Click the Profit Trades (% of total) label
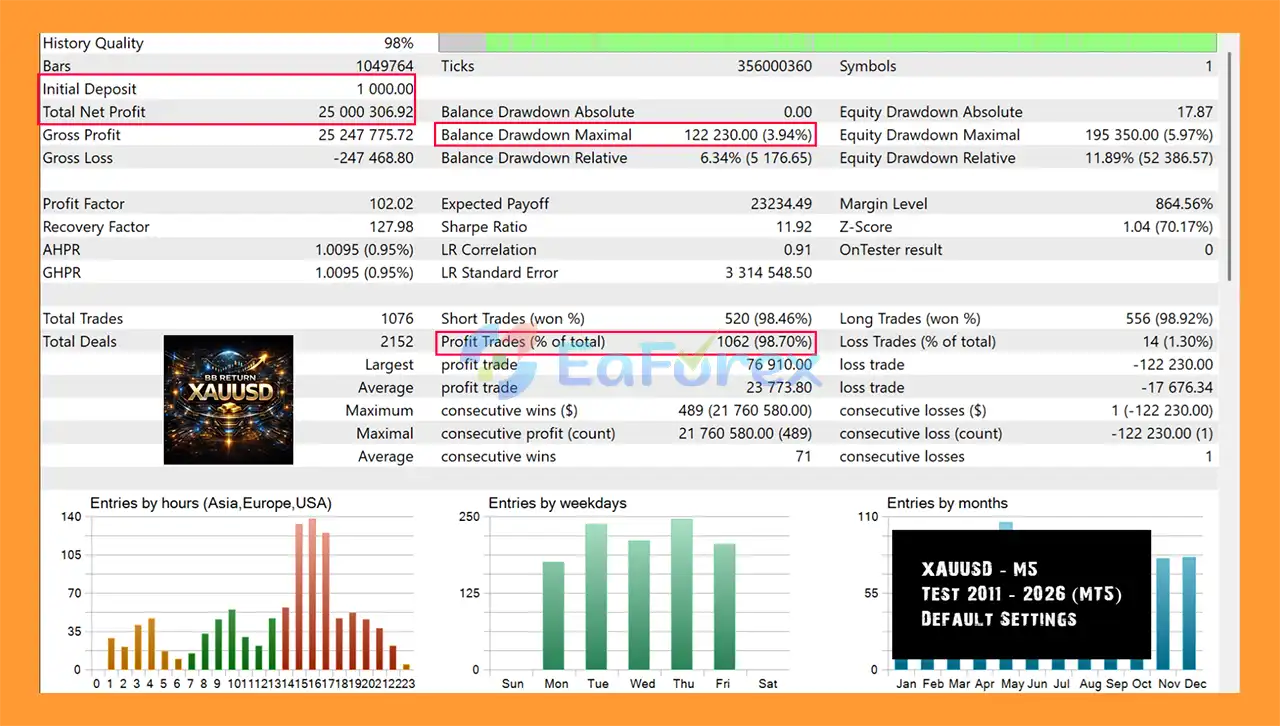Screen dimensions: 1280x726 (523, 342)
